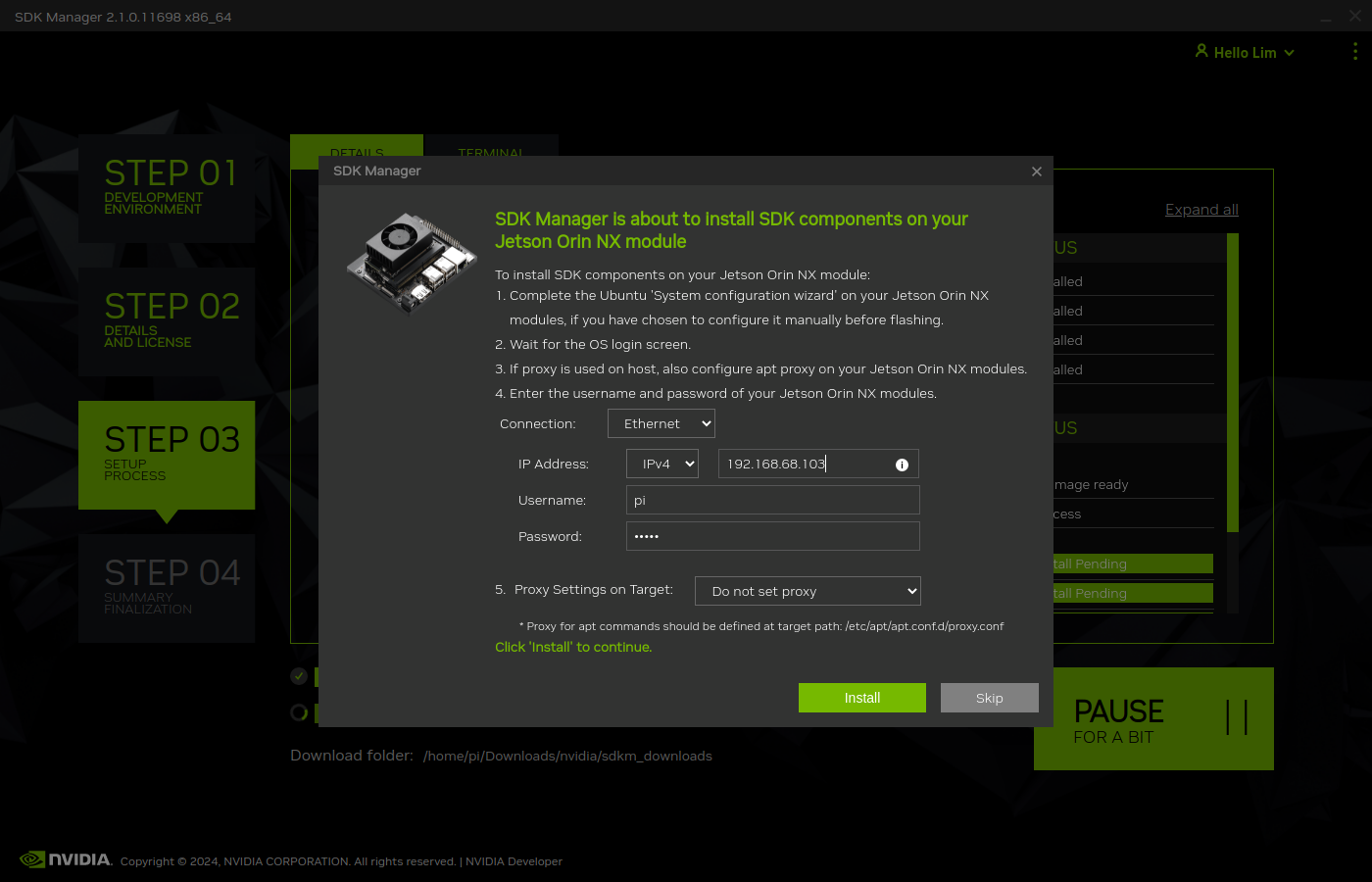Select STEP 02 Details and License
Image resolution: width=1372 pixels, height=882 pixels.
(167, 321)
